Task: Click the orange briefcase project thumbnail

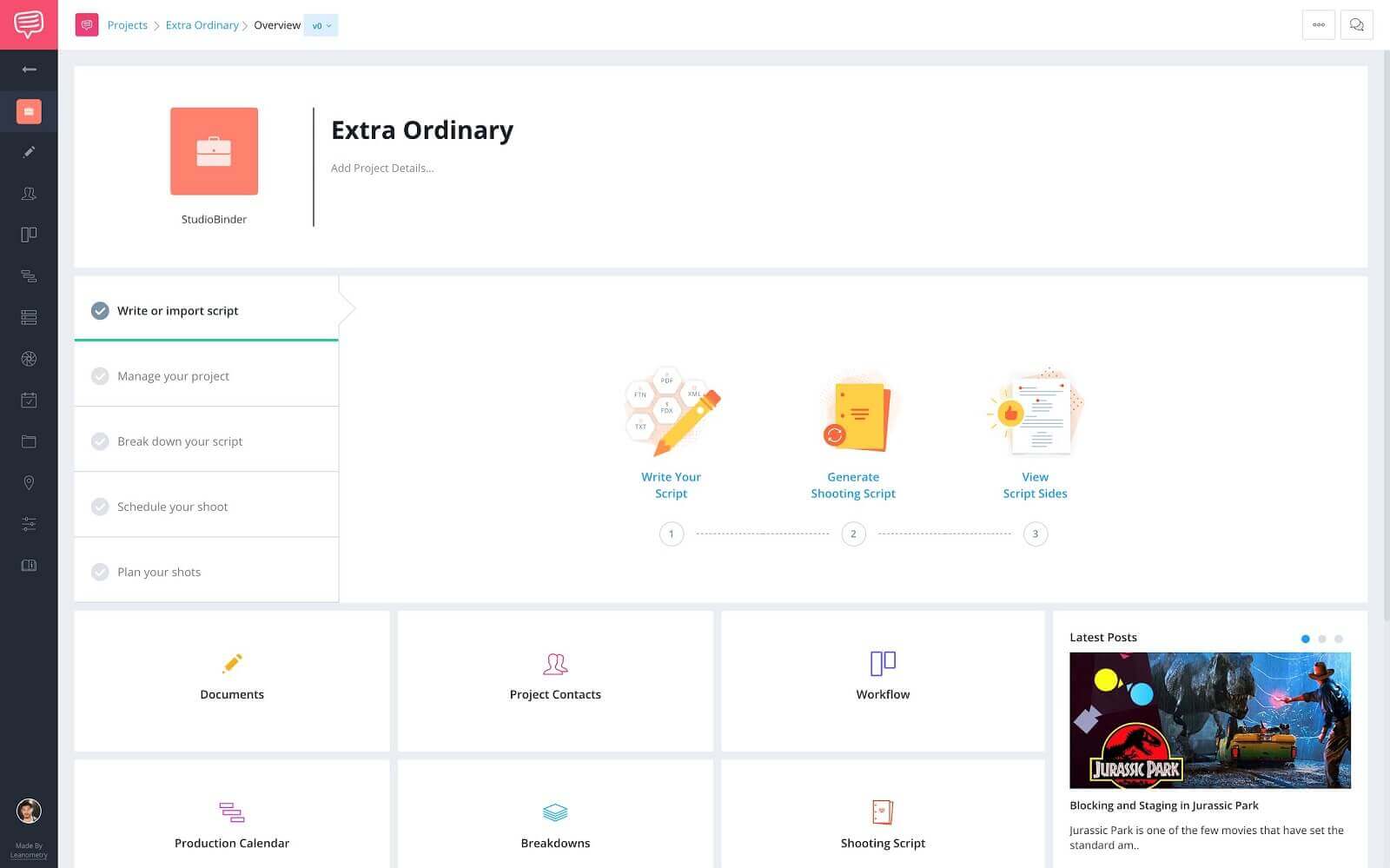Action: [x=214, y=151]
